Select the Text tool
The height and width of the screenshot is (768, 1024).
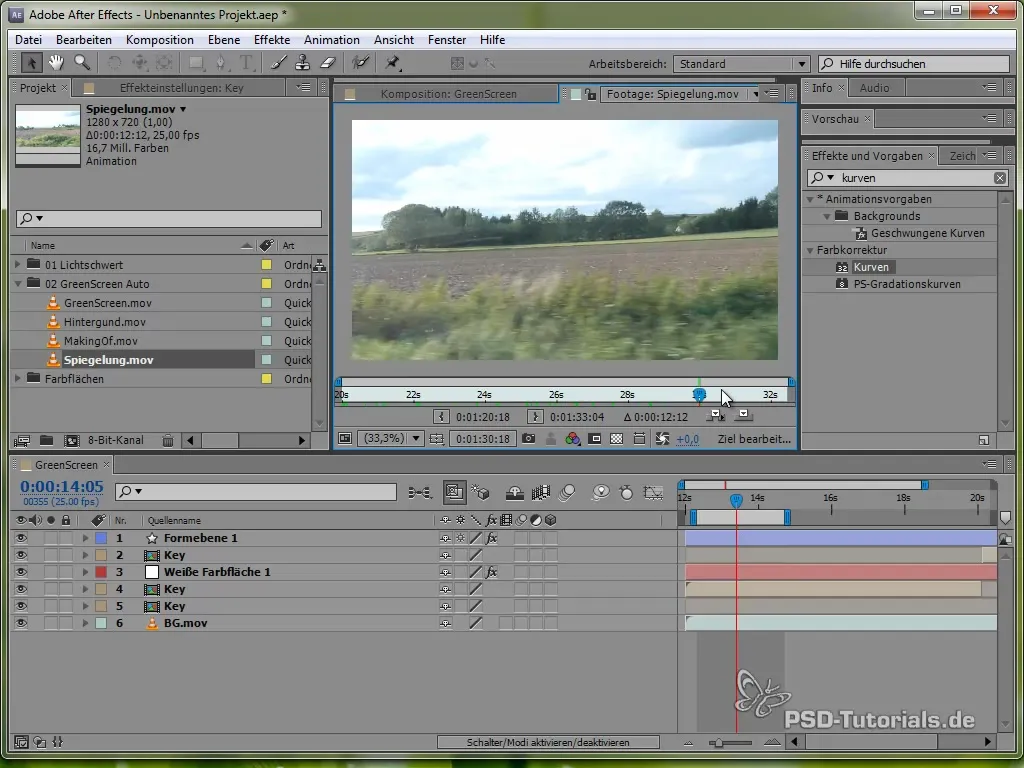coord(246,63)
